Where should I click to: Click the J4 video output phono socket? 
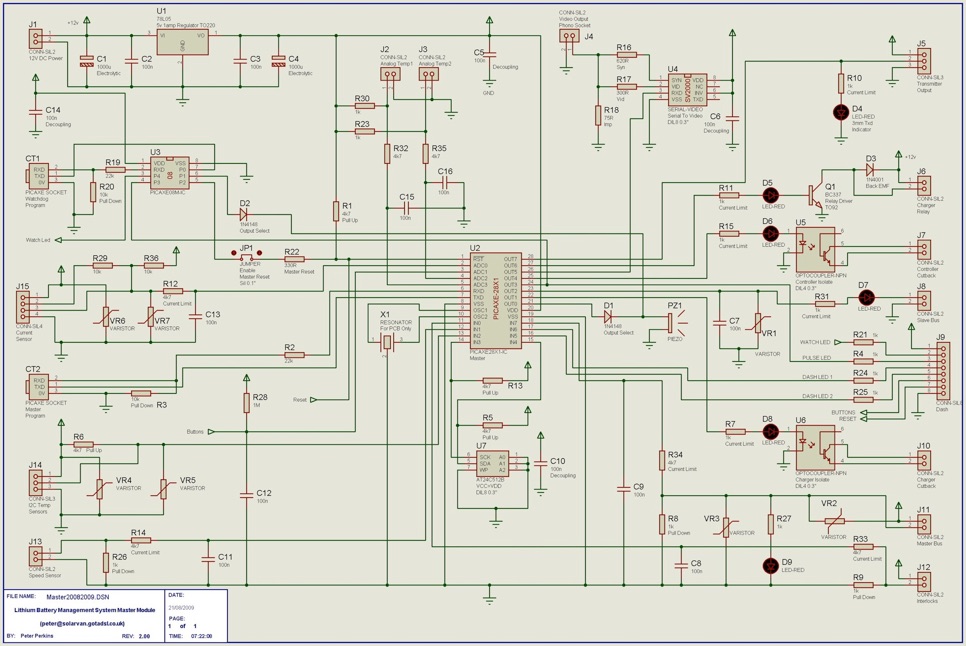coord(568,37)
